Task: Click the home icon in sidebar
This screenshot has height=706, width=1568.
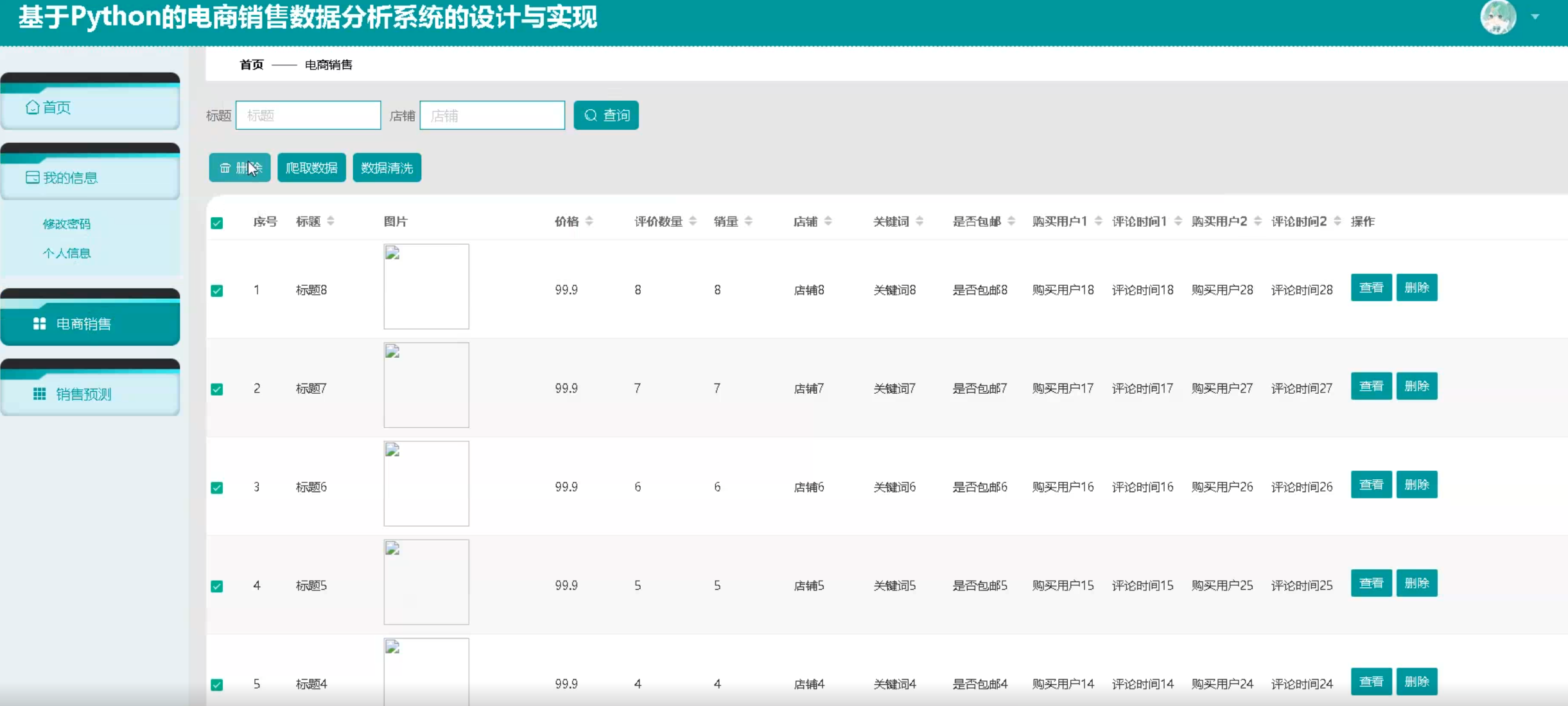Action: [x=32, y=107]
